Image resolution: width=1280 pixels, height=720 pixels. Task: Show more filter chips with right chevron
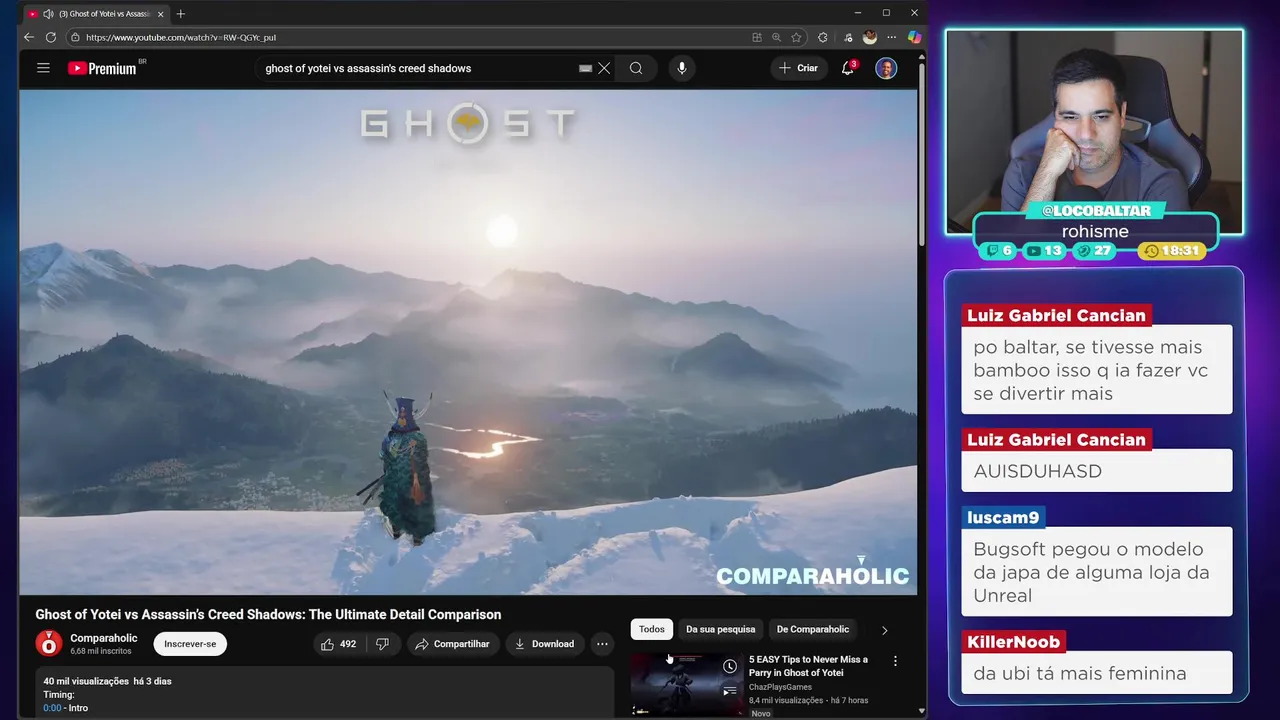point(884,630)
